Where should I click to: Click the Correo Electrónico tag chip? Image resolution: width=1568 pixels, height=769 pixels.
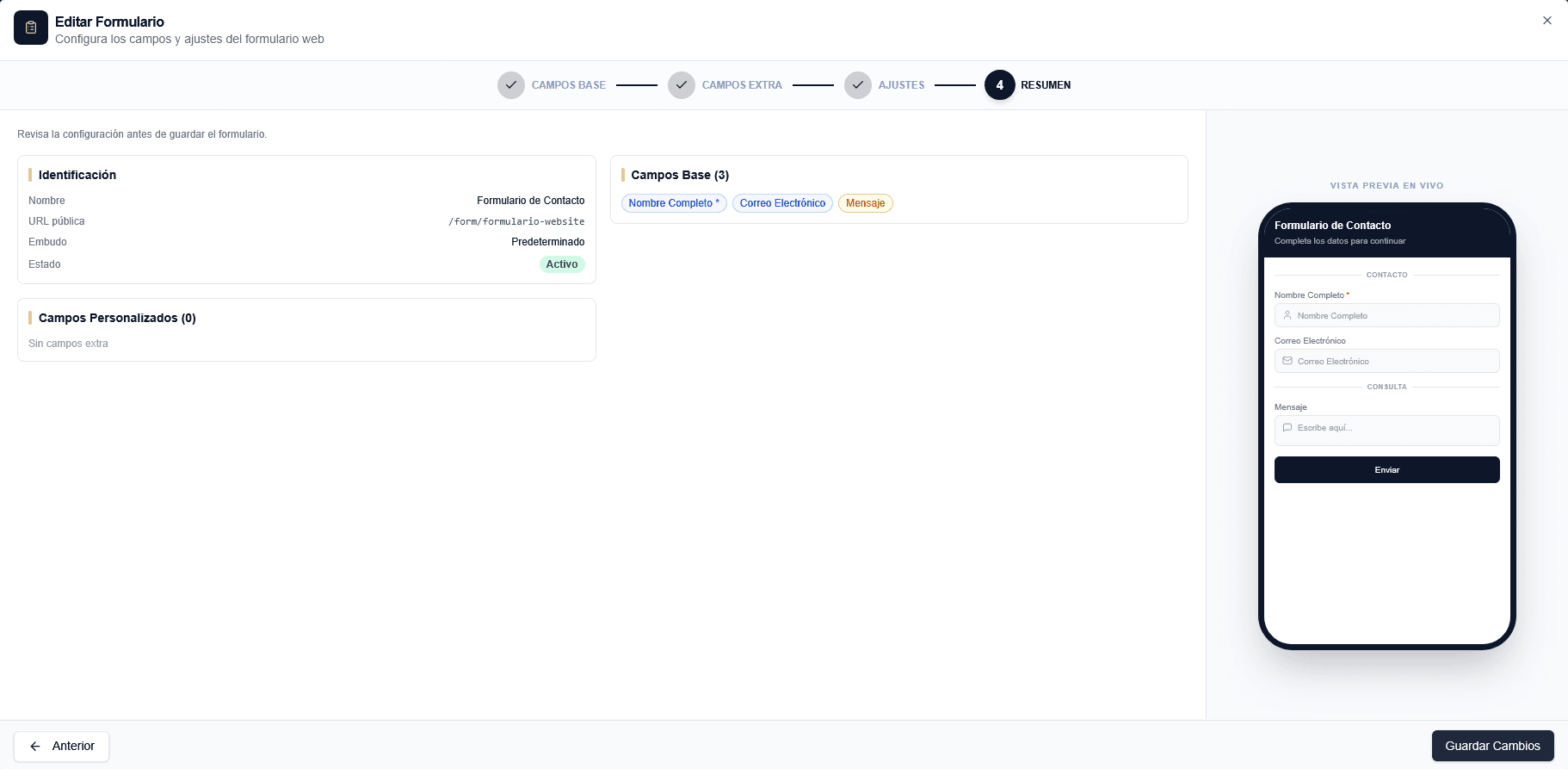pos(782,203)
